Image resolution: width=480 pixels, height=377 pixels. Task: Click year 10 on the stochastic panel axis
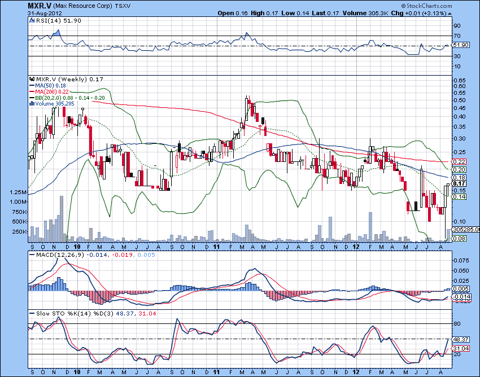pos(77,372)
